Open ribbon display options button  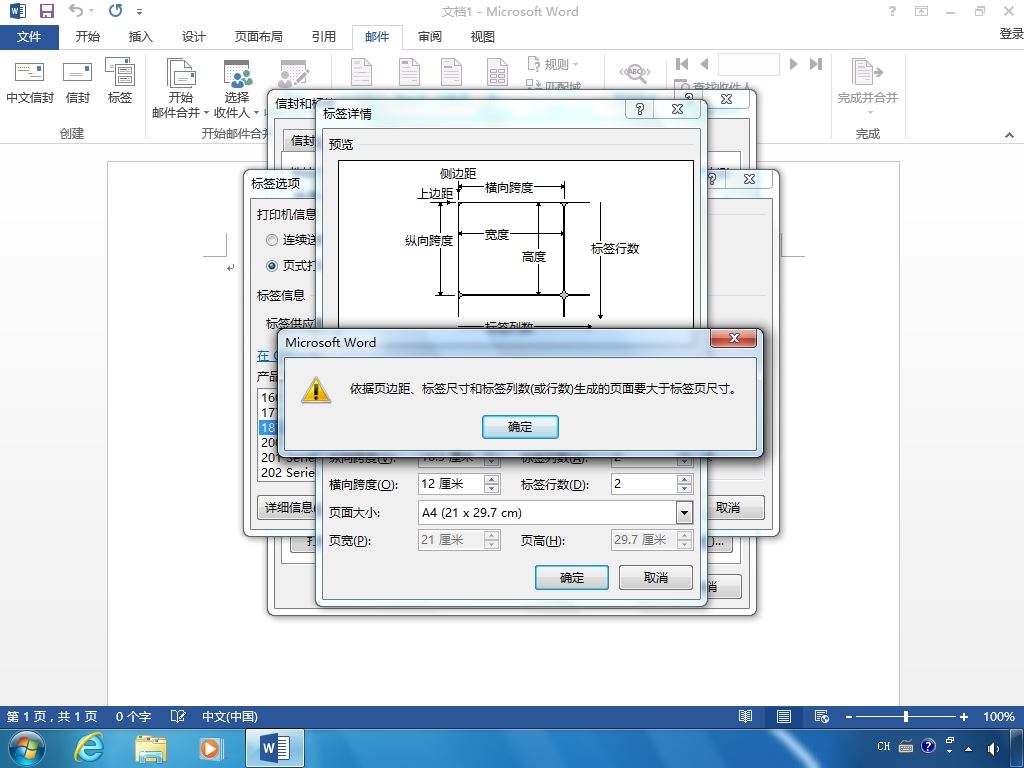(921, 11)
